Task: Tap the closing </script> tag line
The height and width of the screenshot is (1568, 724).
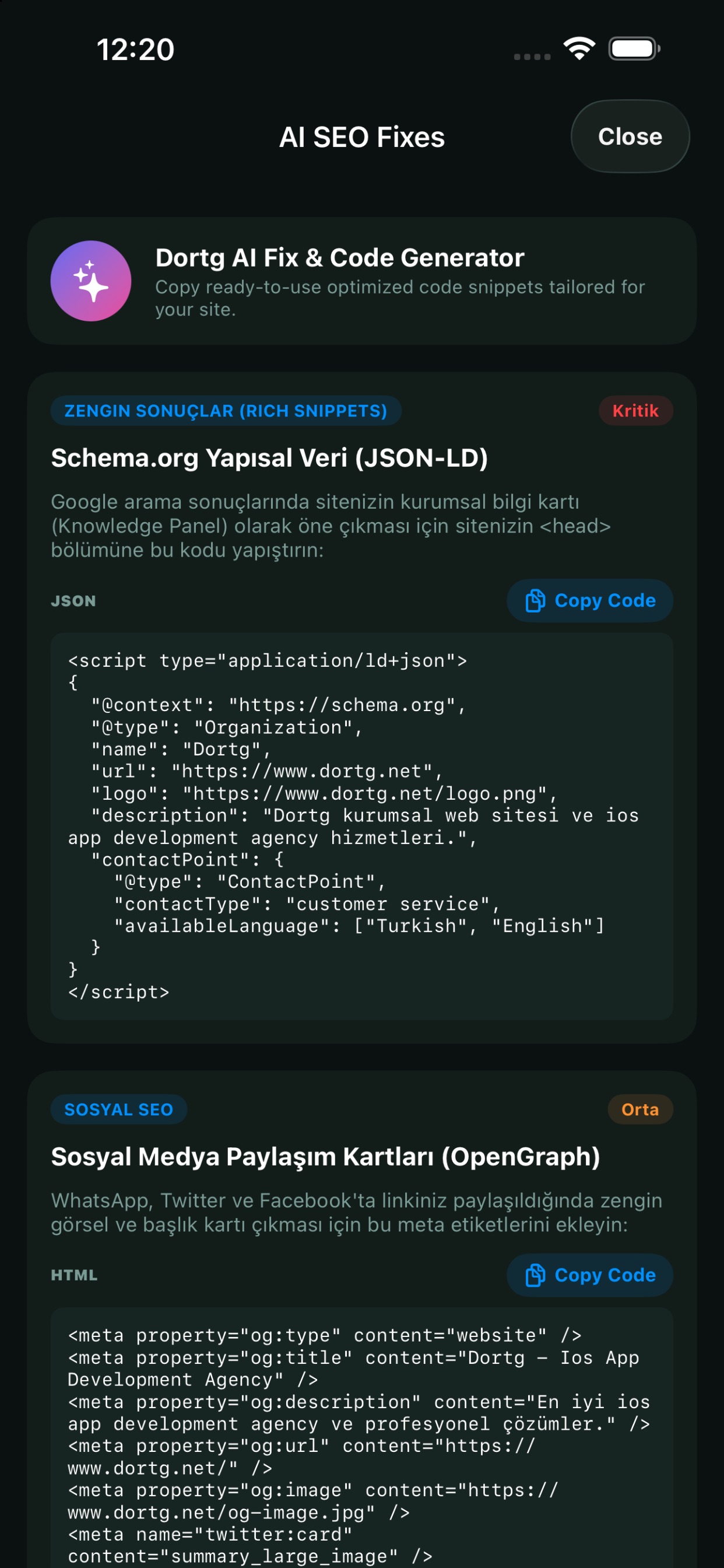Action: tap(119, 992)
